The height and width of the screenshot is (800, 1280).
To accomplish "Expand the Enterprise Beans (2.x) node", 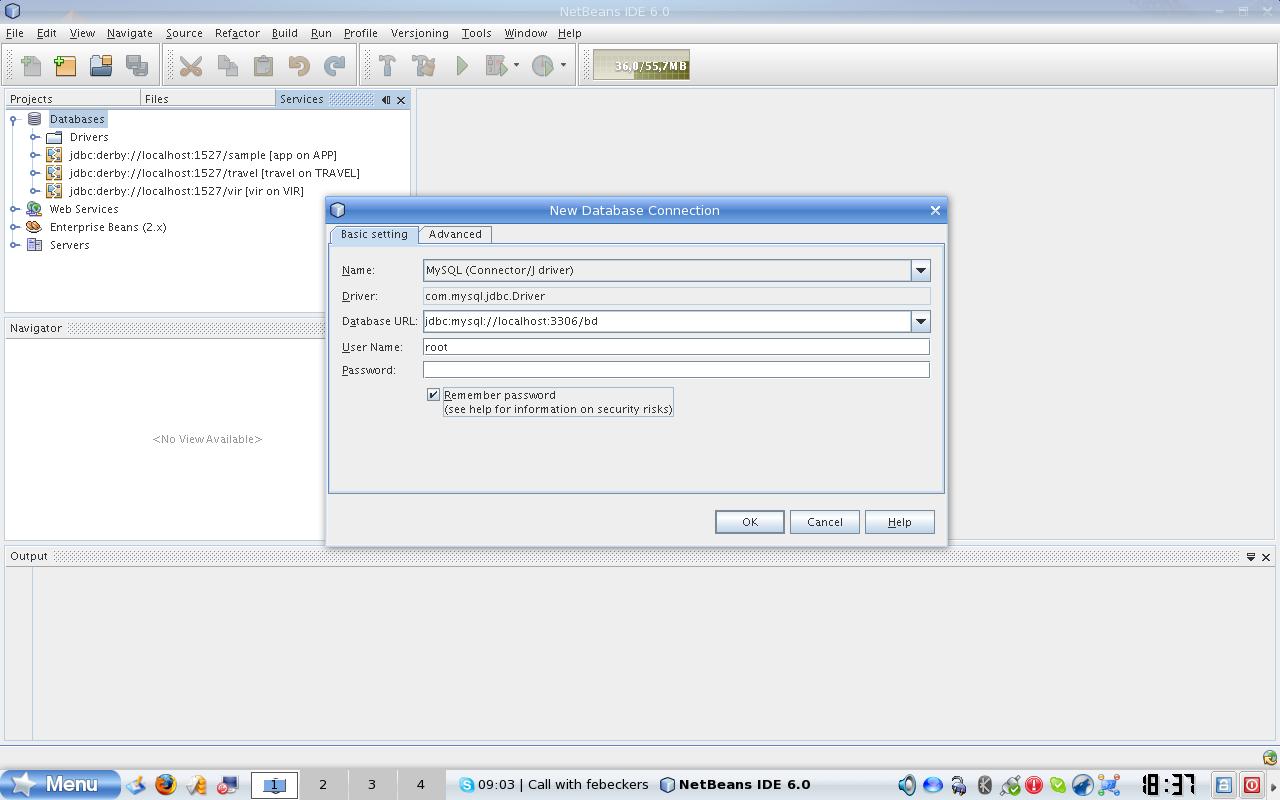I will (14, 227).
